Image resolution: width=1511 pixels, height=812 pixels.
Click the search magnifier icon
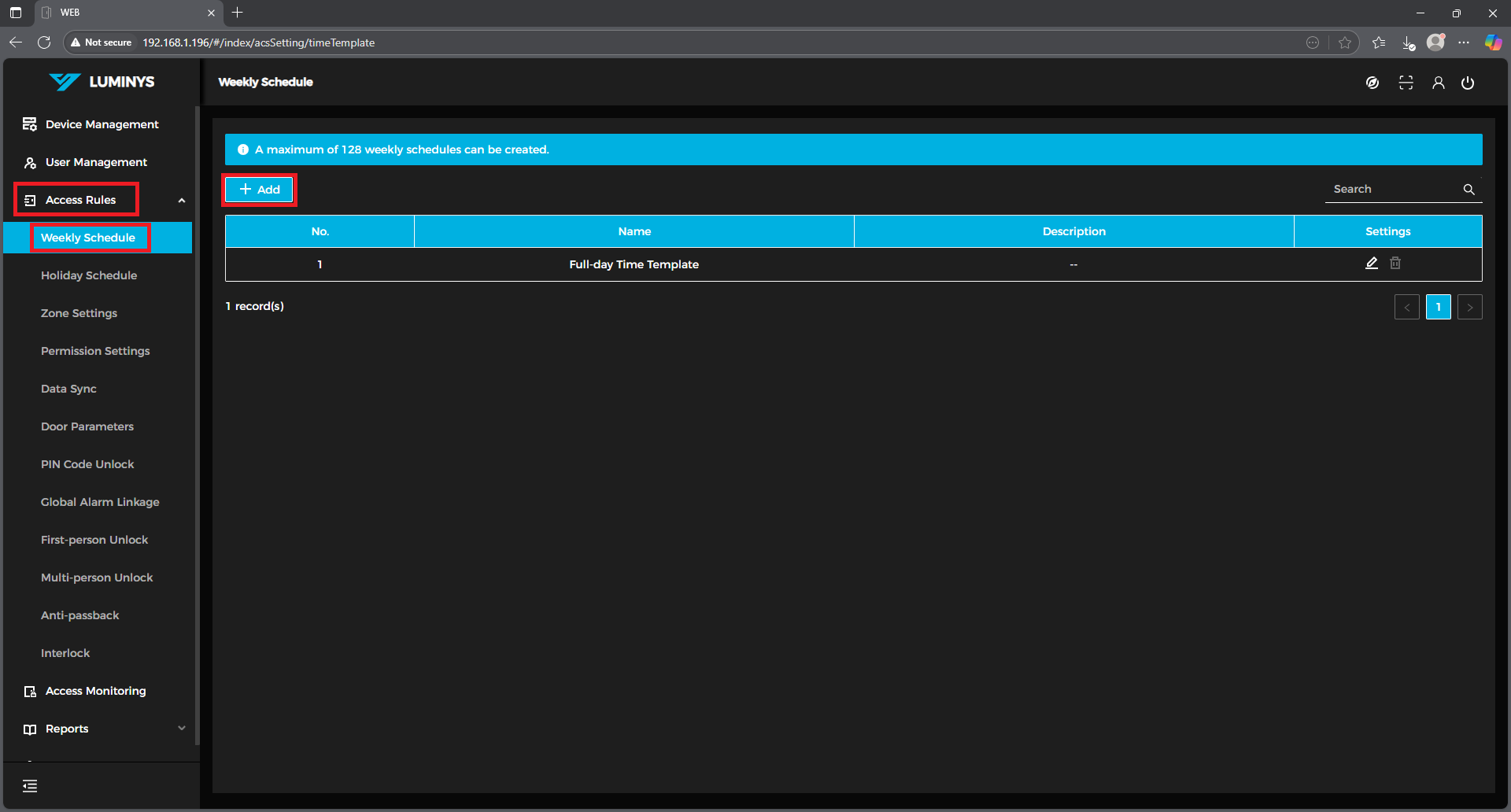(x=1469, y=190)
